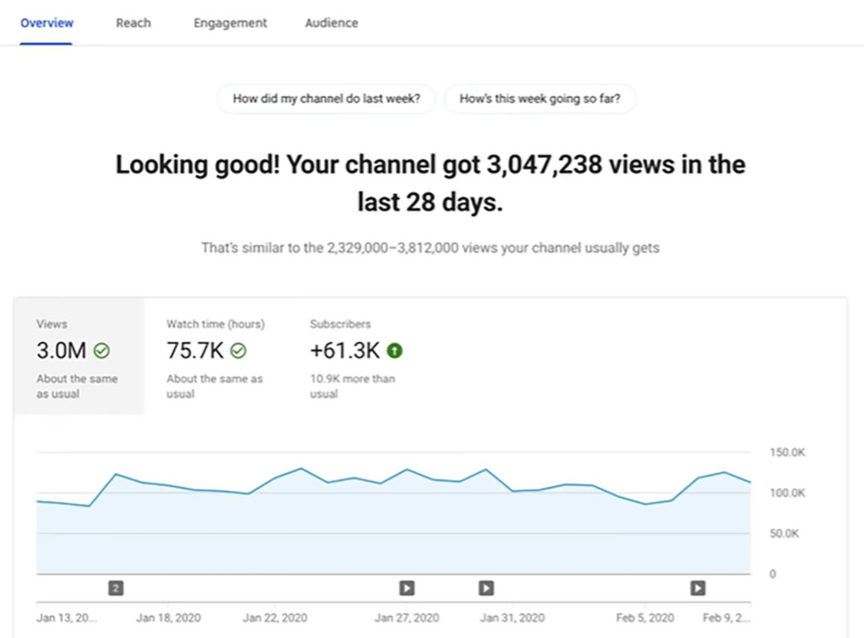Click the green checkmark beside 3.0M views
The width and height of the screenshot is (864, 638).
coord(102,350)
